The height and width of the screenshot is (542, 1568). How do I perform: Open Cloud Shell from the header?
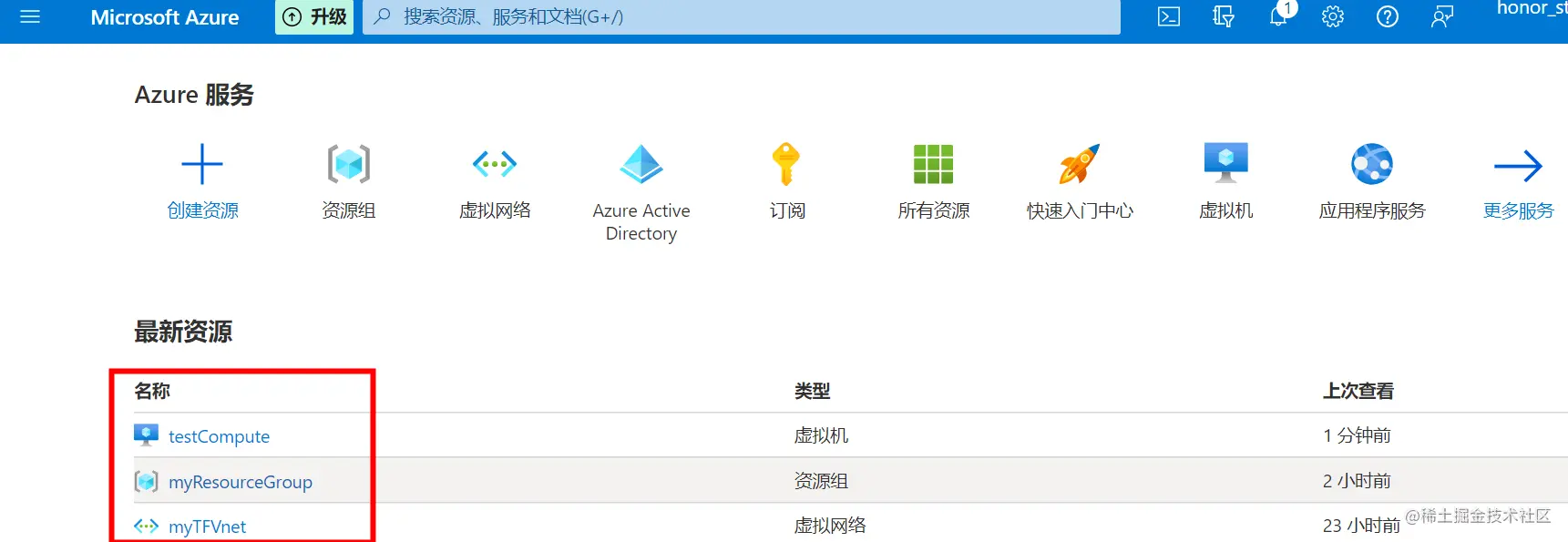click(x=1169, y=16)
